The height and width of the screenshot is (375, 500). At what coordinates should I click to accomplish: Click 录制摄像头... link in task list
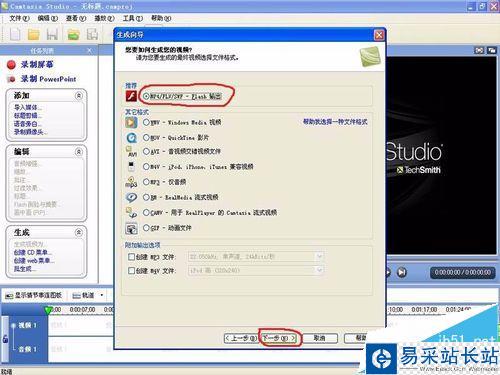tap(31, 132)
